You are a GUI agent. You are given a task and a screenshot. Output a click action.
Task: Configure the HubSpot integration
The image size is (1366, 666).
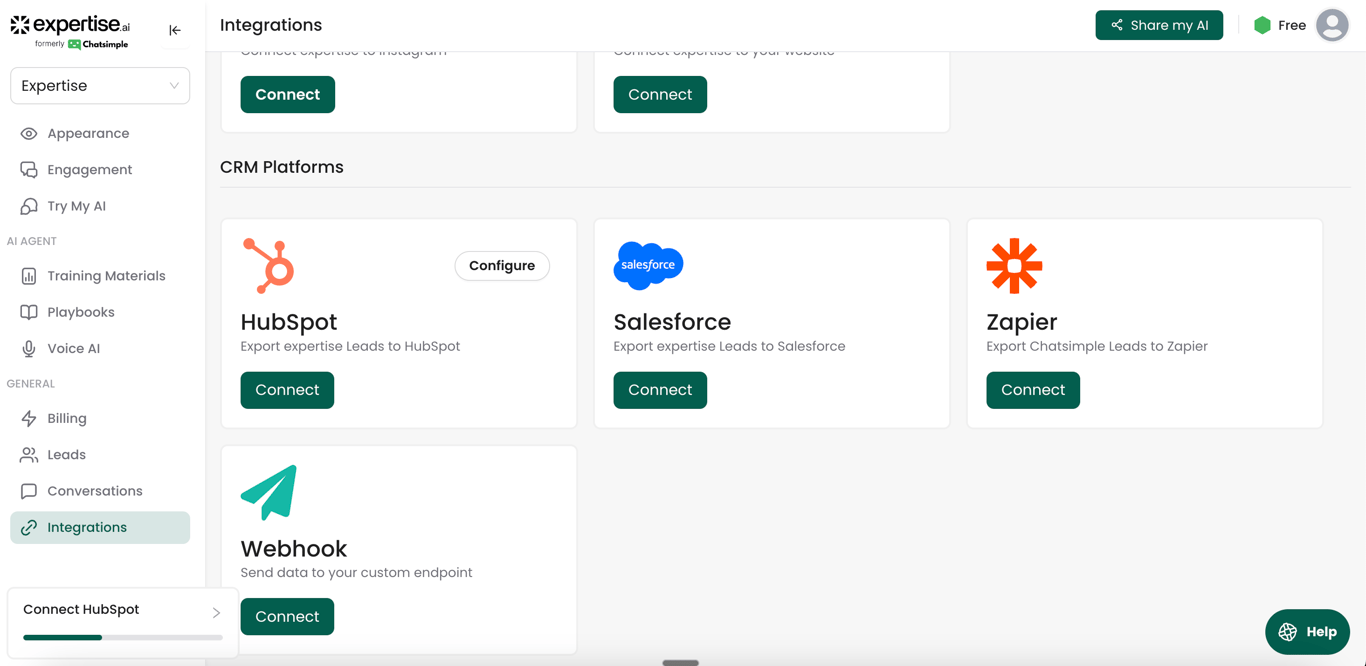(x=502, y=266)
